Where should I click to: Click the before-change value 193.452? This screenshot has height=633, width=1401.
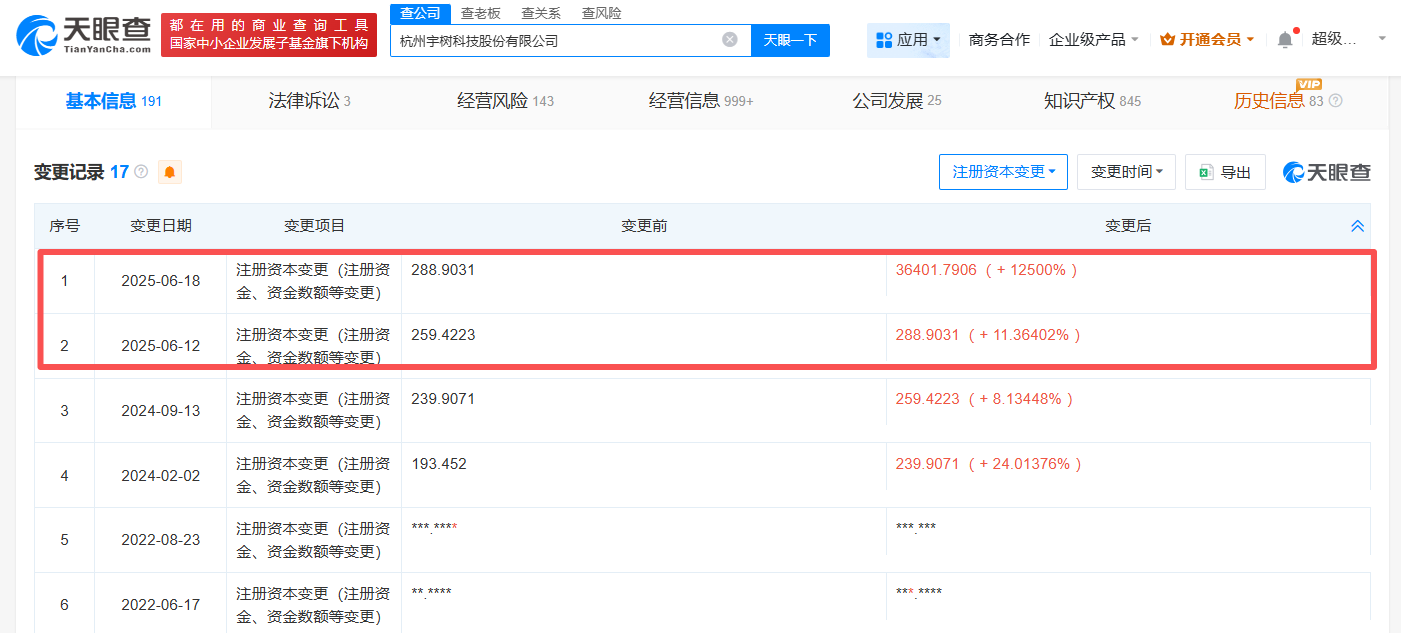(439, 464)
